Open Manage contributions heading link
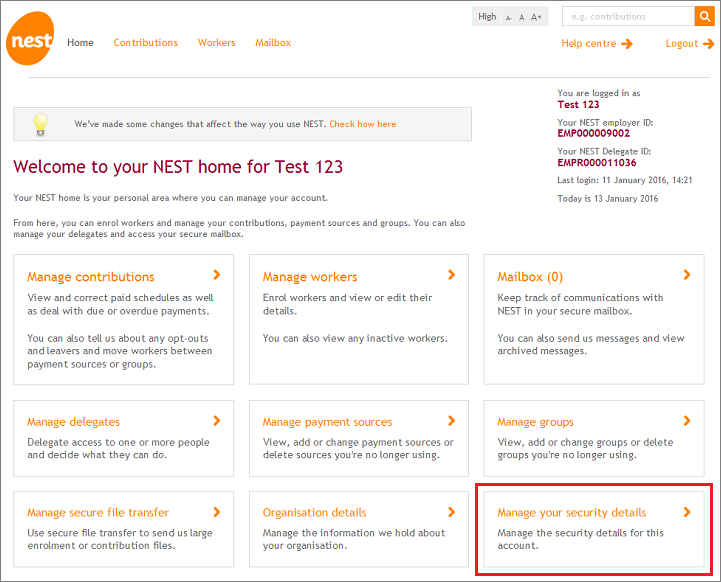Viewport: 721px width, 582px height. click(x=91, y=277)
